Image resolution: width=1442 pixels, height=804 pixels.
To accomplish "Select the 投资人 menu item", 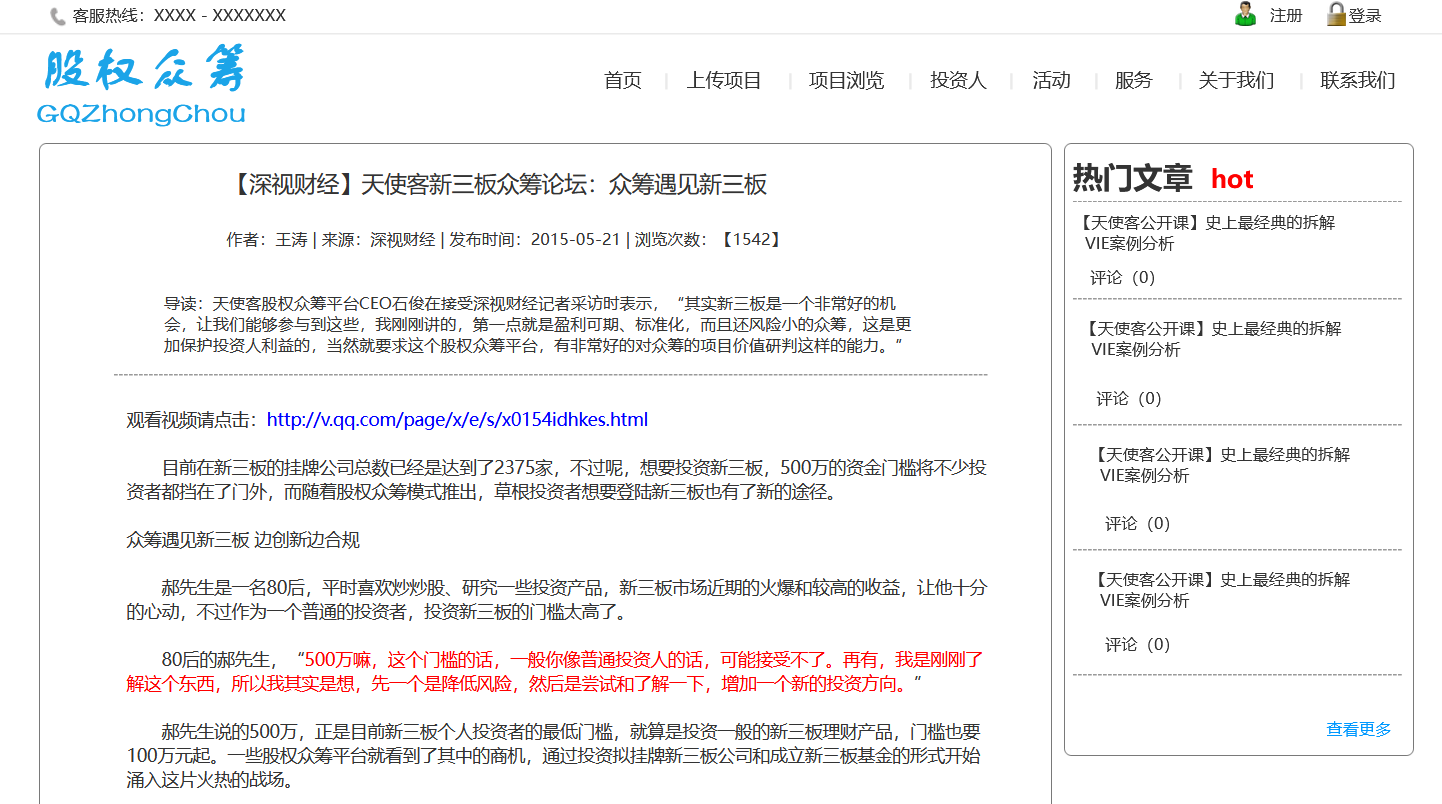I will click(958, 81).
